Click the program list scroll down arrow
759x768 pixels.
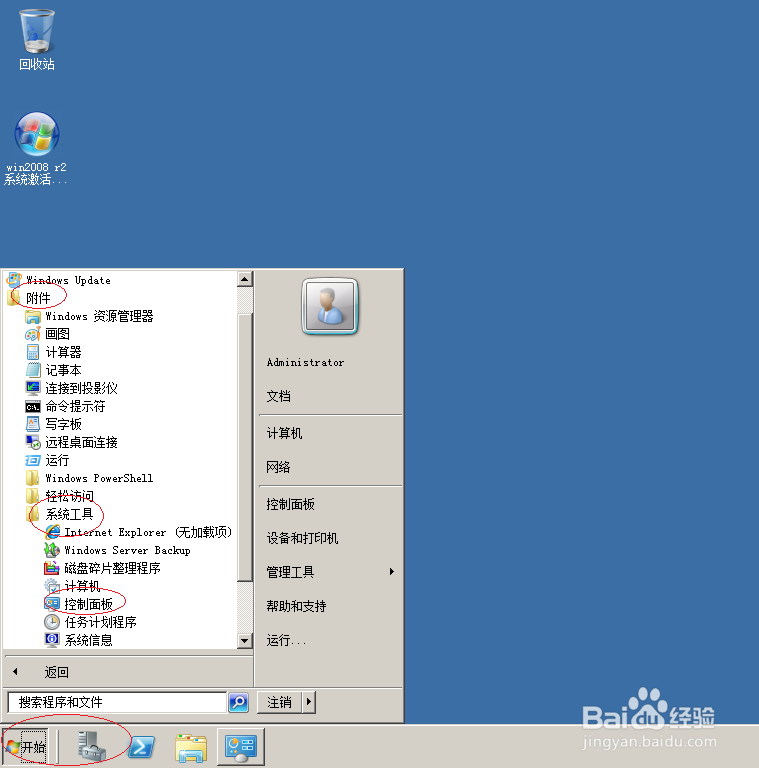pyautogui.click(x=244, y=640)
